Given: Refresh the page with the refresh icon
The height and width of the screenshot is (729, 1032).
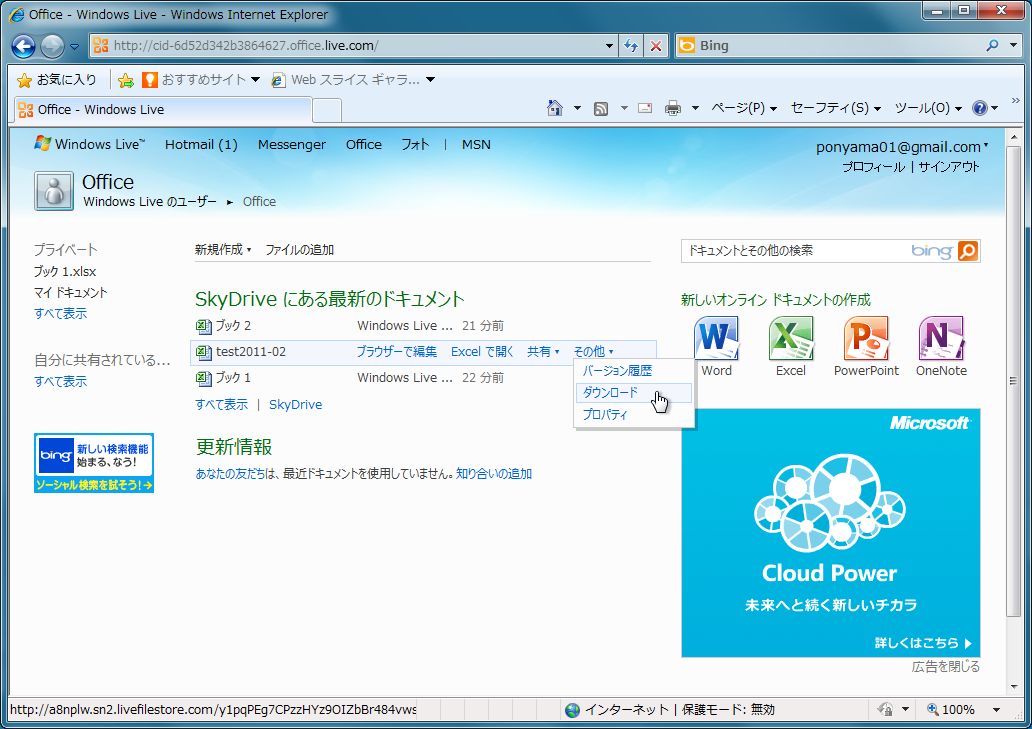Looking at the screenshot, I should pos(631,45).
